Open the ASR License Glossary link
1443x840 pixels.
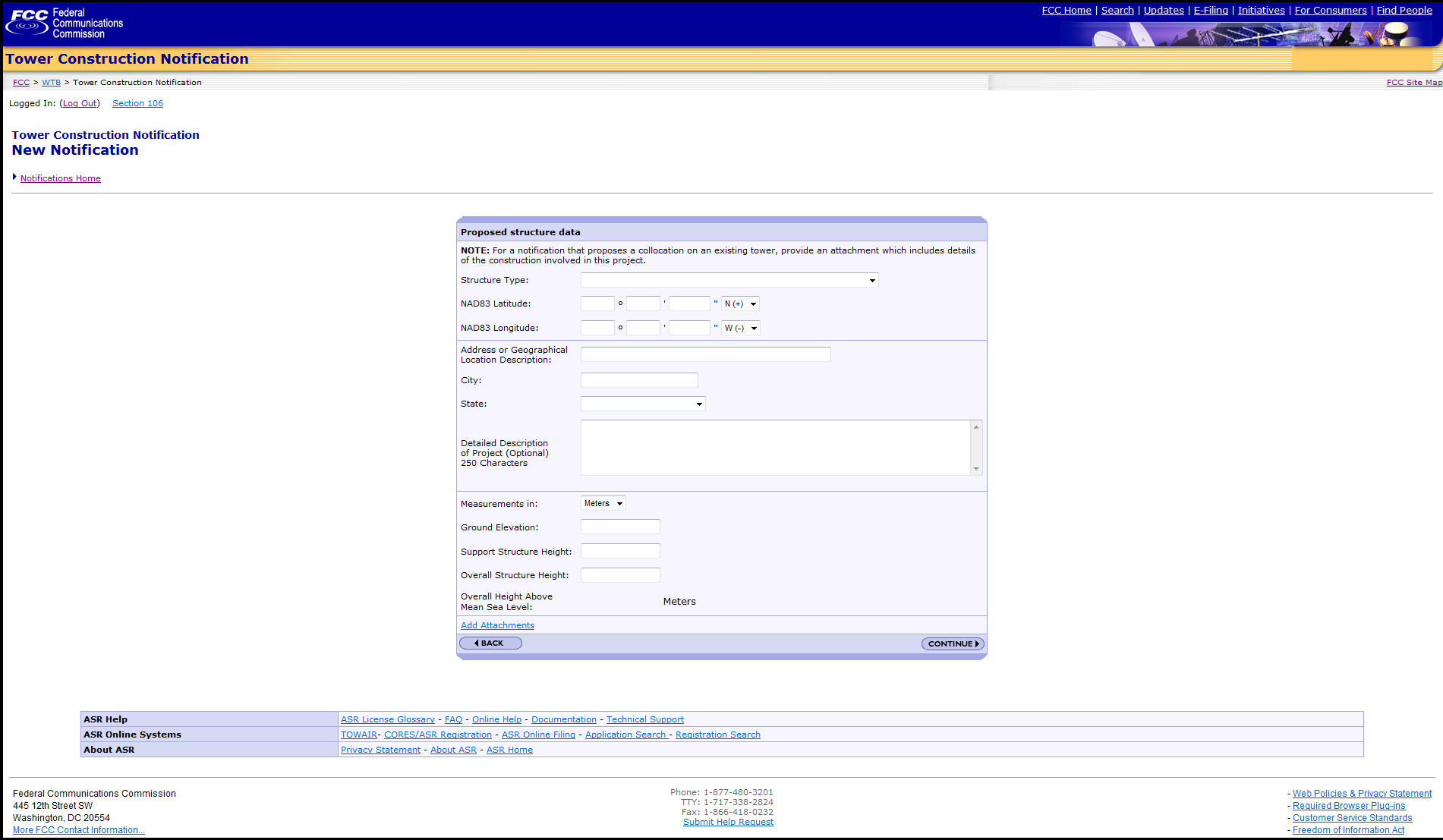tap(388, 719)
